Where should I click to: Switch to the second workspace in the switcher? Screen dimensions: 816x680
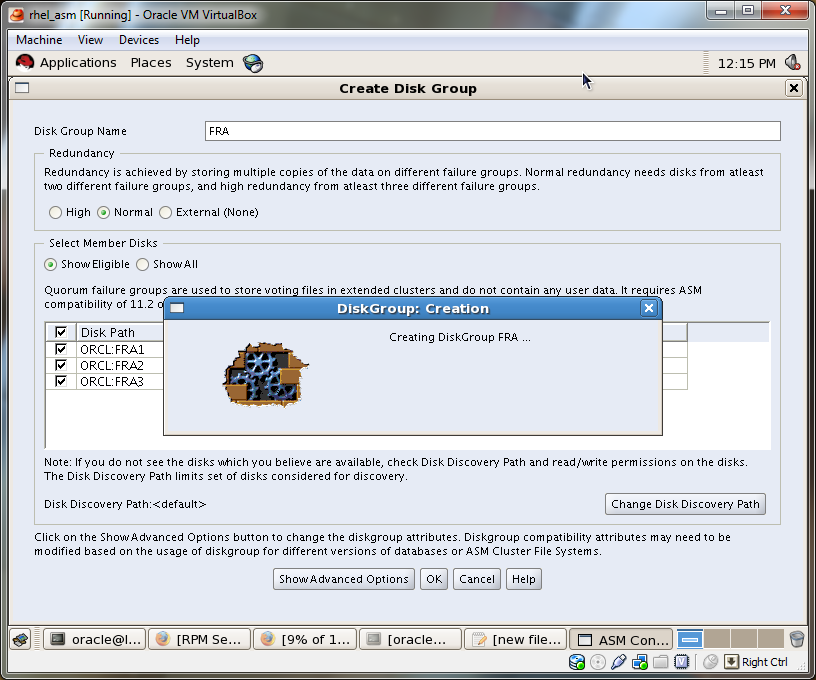point(717,639)
